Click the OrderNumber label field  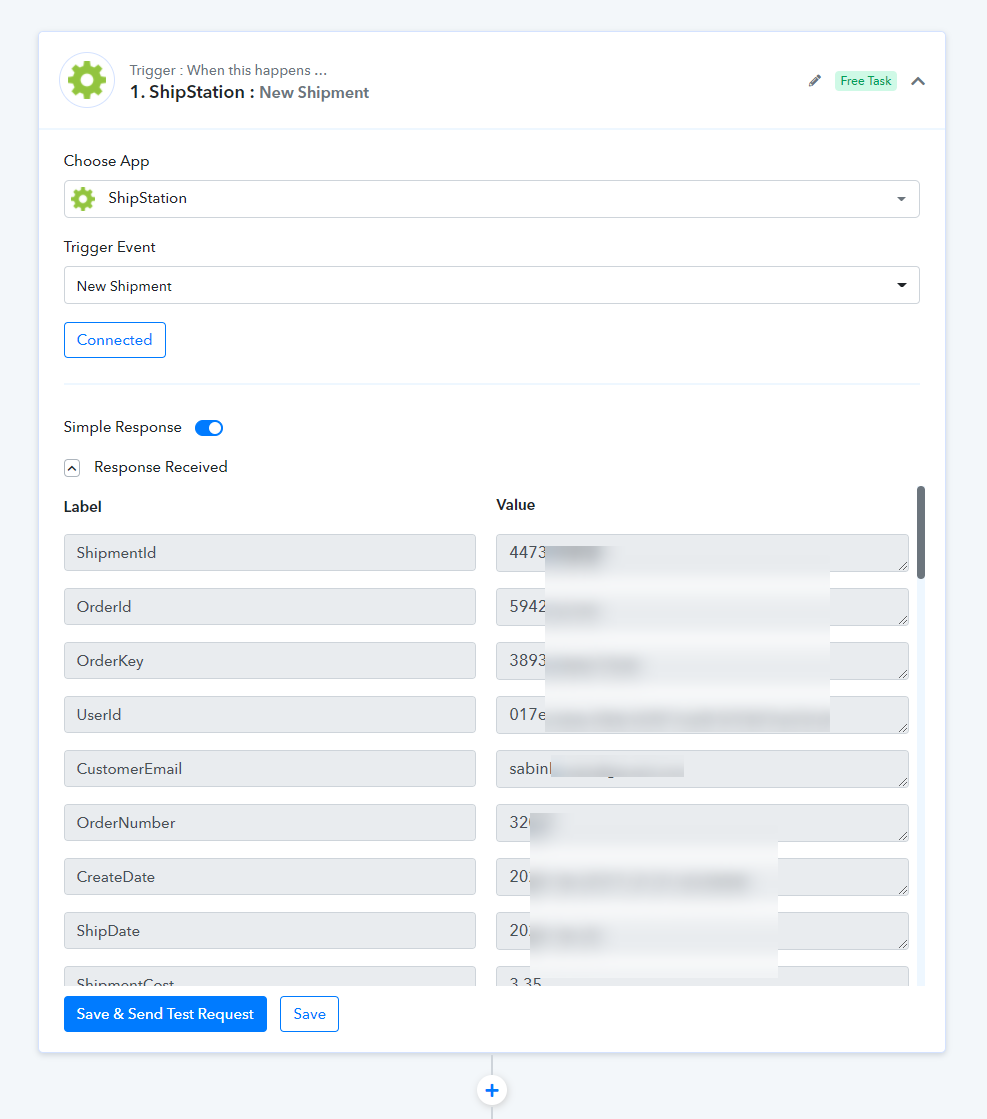point(270,823)
